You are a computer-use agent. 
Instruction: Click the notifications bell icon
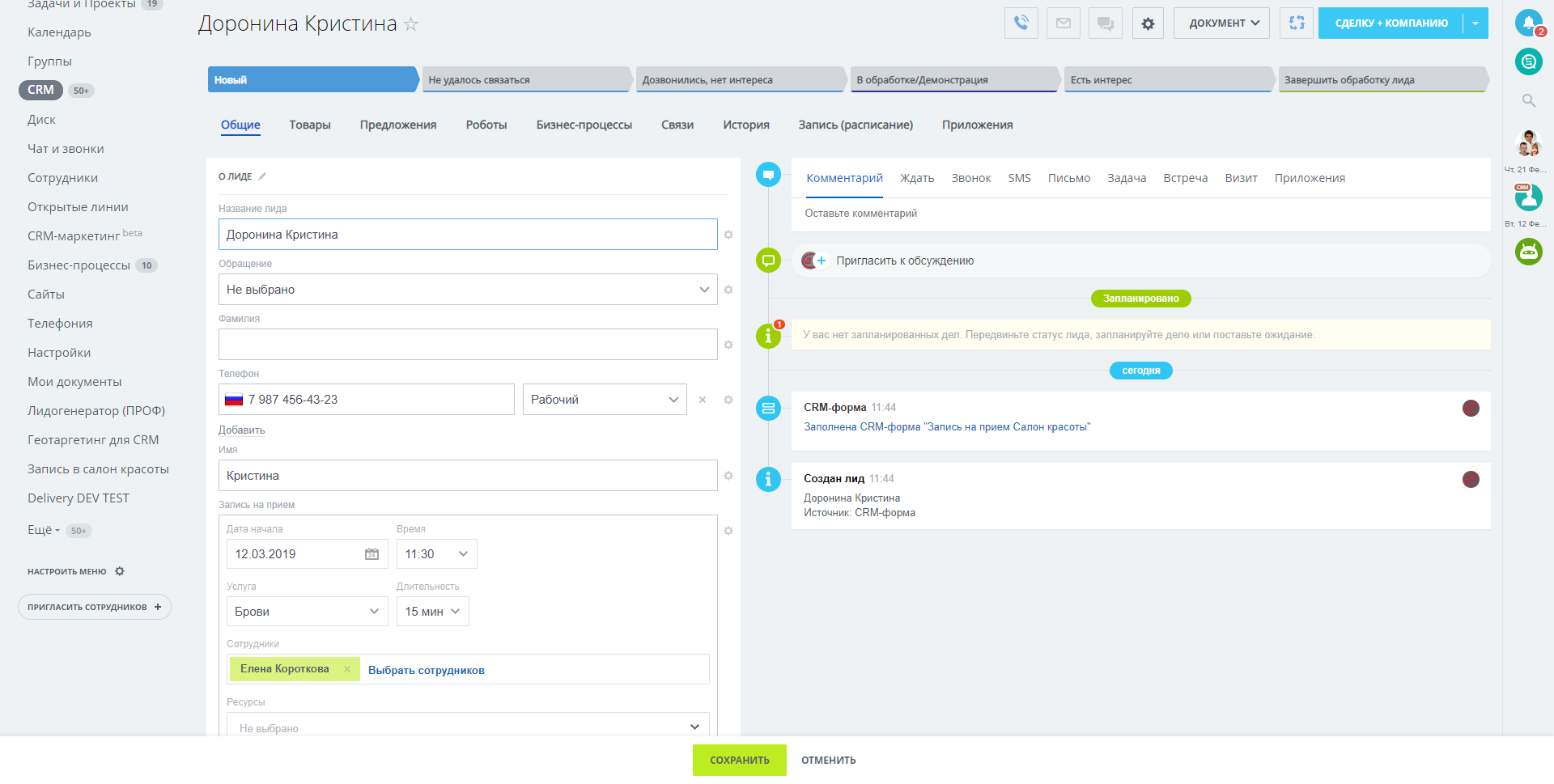point(1528,23)
